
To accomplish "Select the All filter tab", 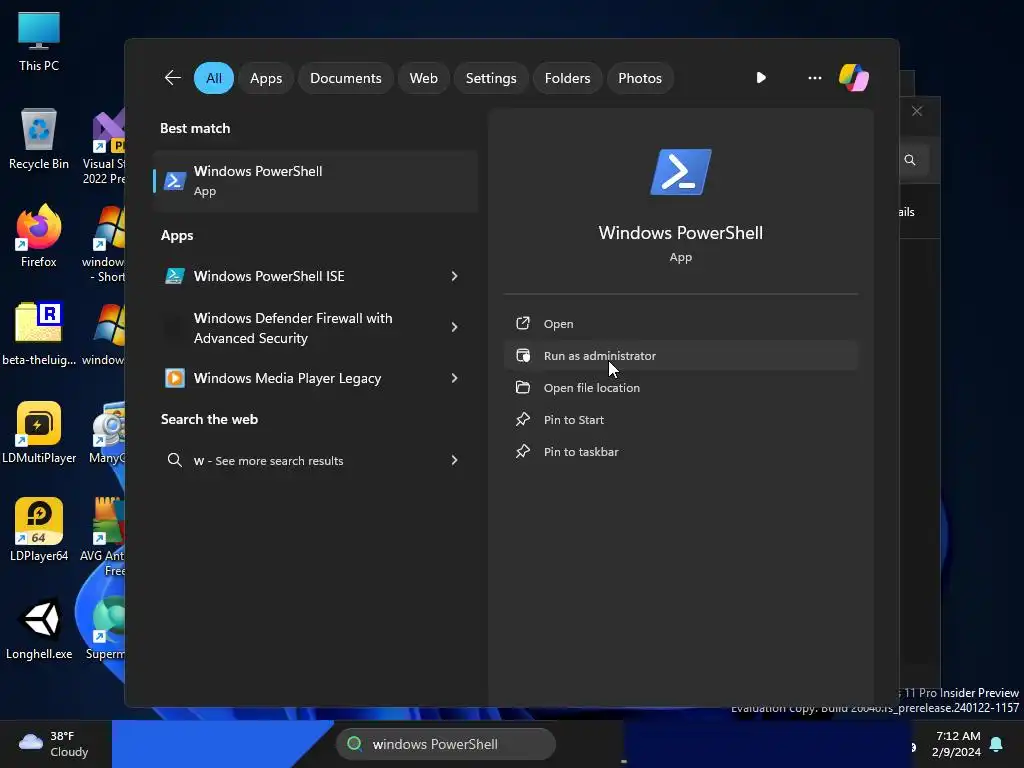I will click(x=214, y=78).
